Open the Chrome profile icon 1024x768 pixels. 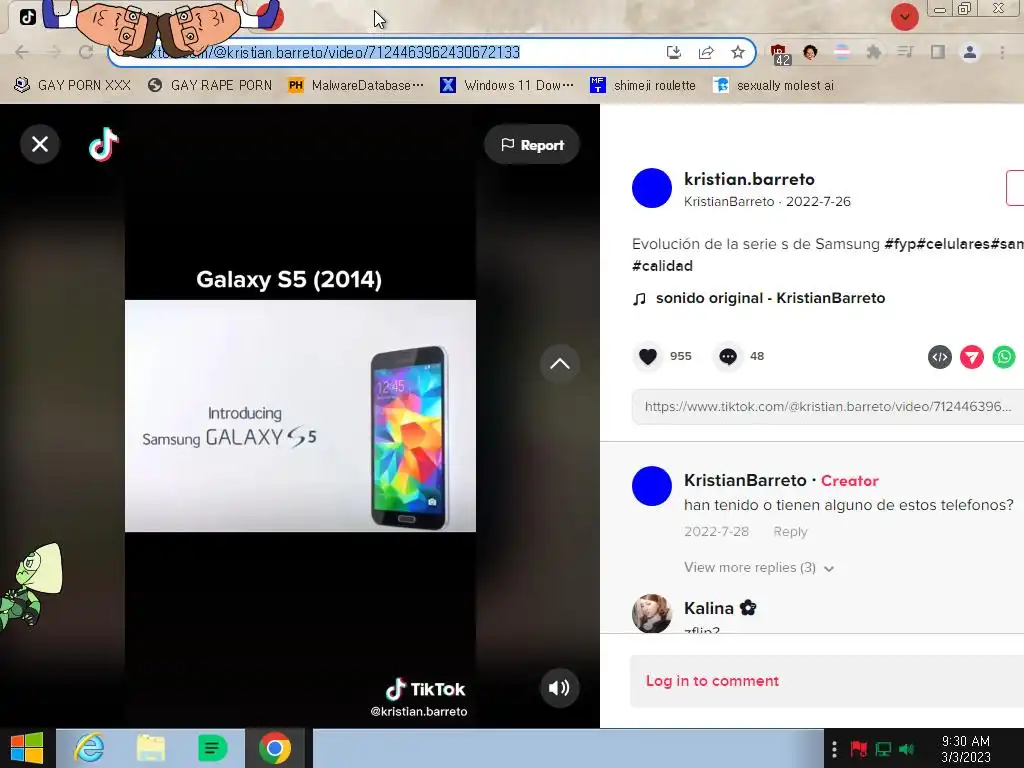970,52
